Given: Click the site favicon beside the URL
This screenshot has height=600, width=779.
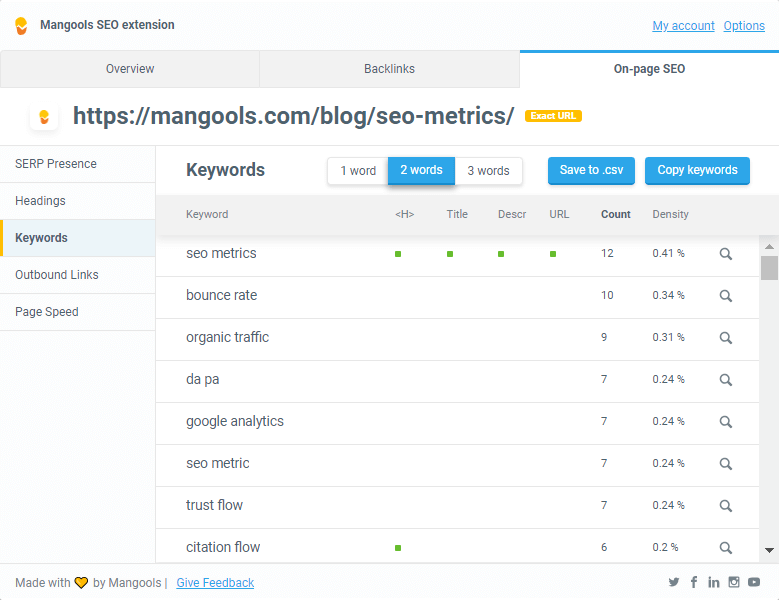Looking at the screenshot, I should click(x=44, y=117).
